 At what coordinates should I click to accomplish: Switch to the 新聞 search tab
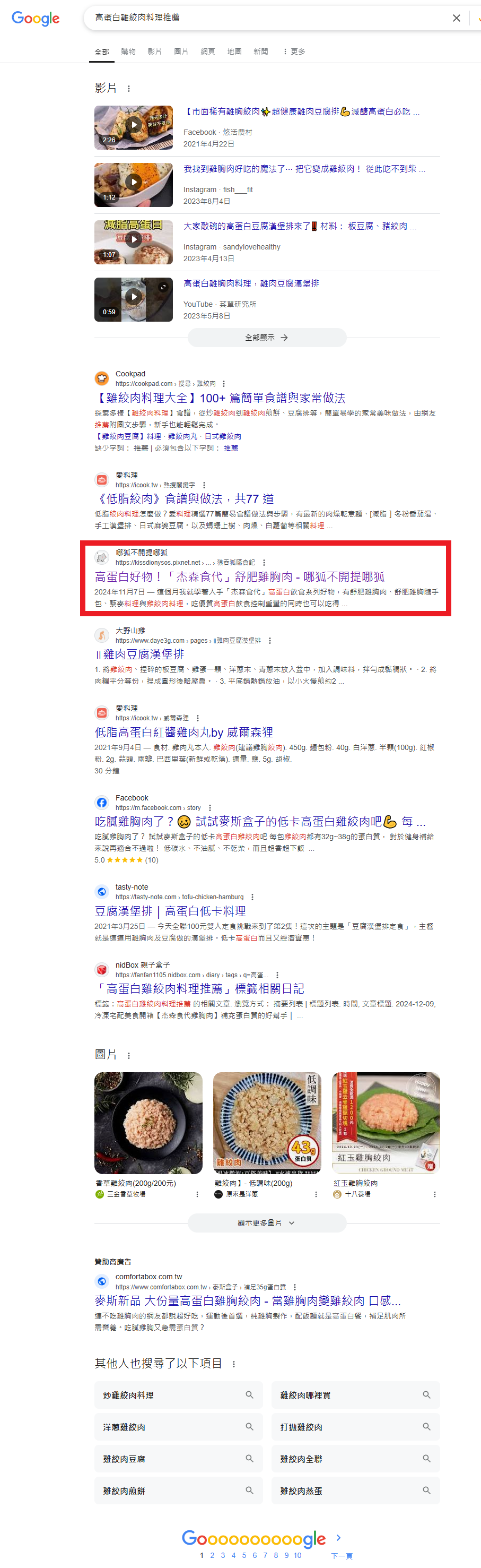261,51
